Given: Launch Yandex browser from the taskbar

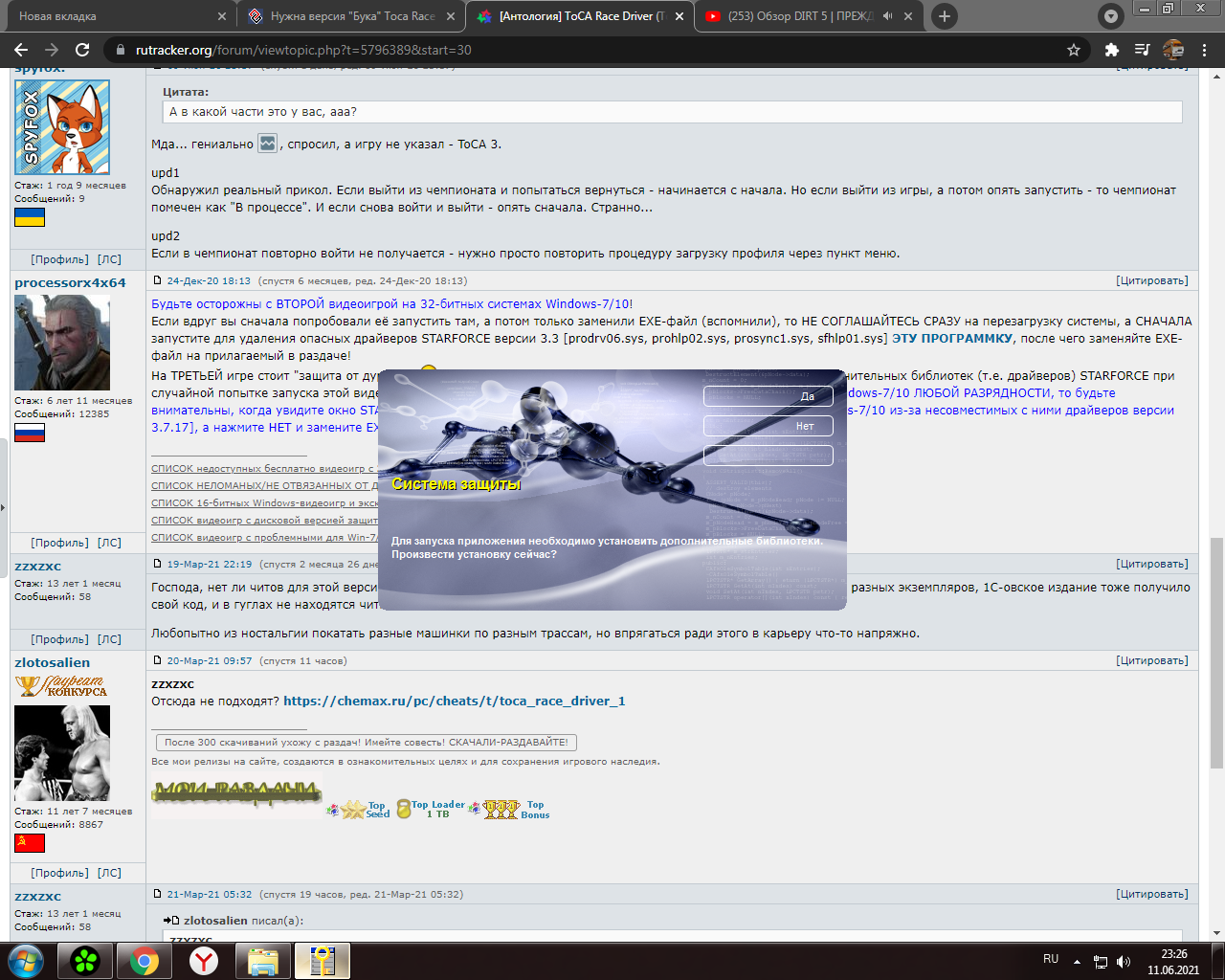Looking at the screenshot, I should (203, 960).
